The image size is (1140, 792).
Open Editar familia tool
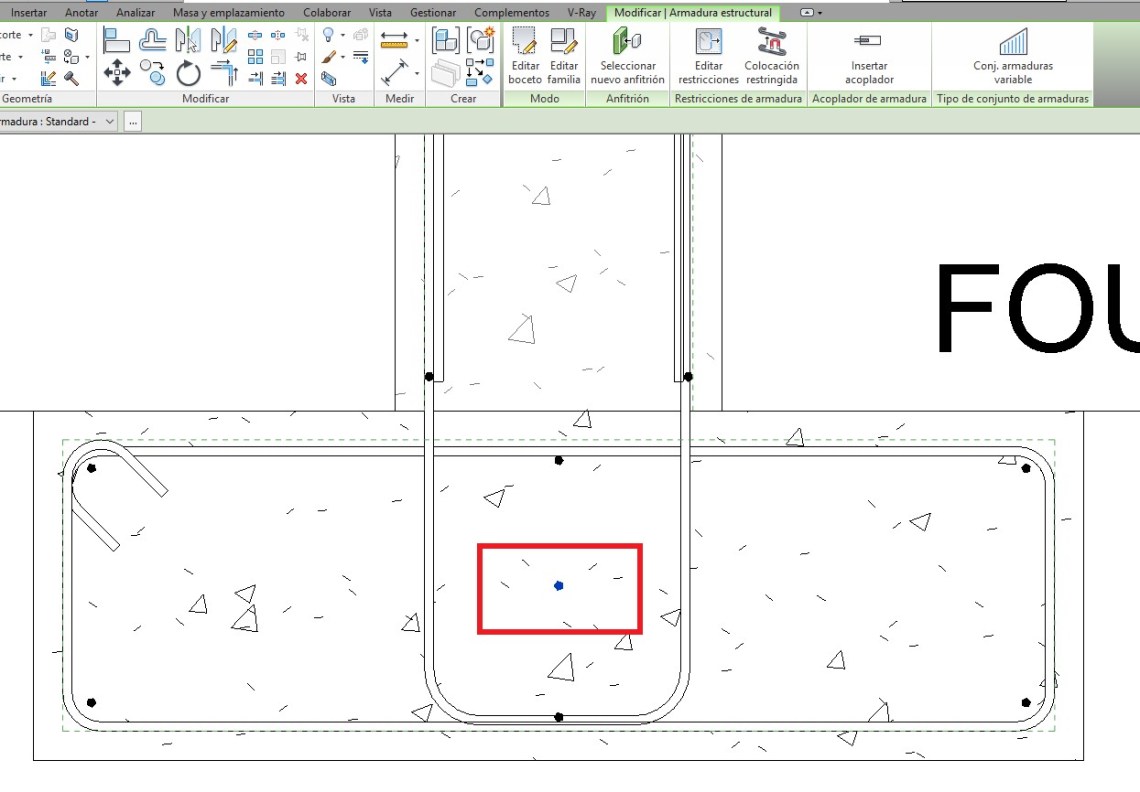point(564,56)
